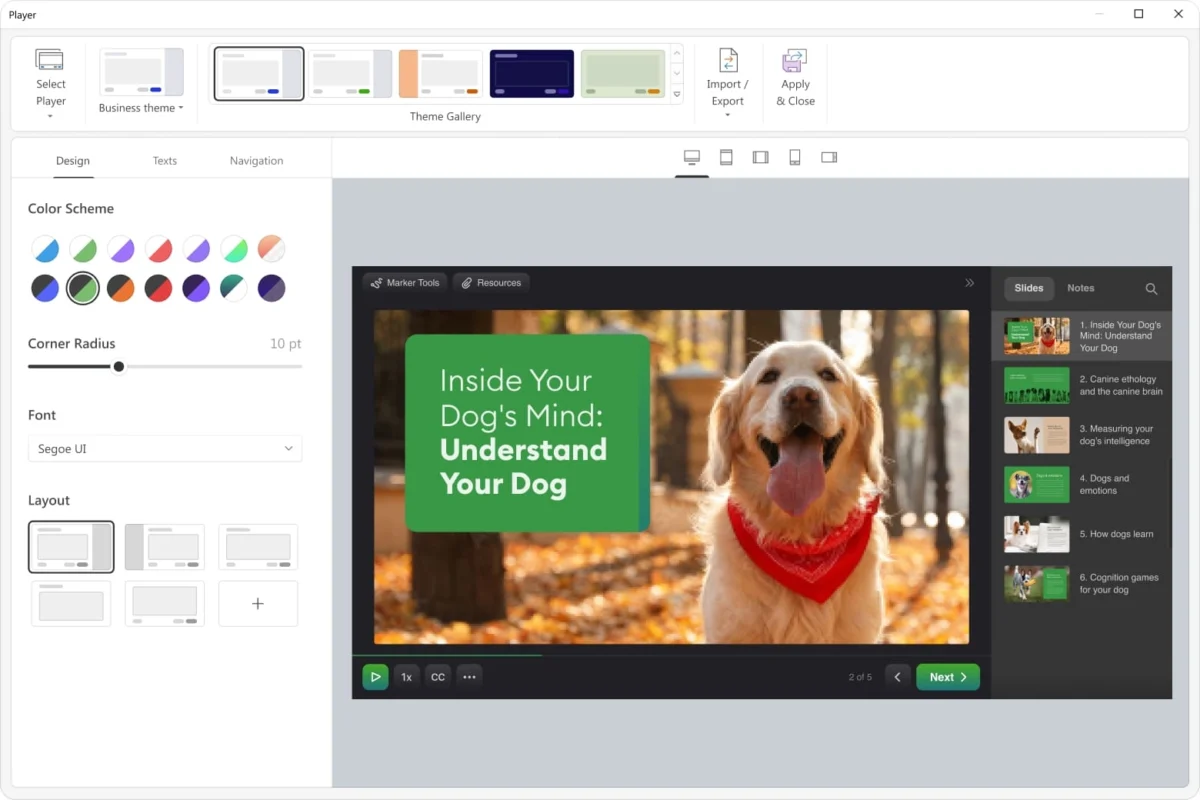The image size is (1200, 800).
Task: Select the landscape tablet preview icon
Action: (x=761, y=157)
